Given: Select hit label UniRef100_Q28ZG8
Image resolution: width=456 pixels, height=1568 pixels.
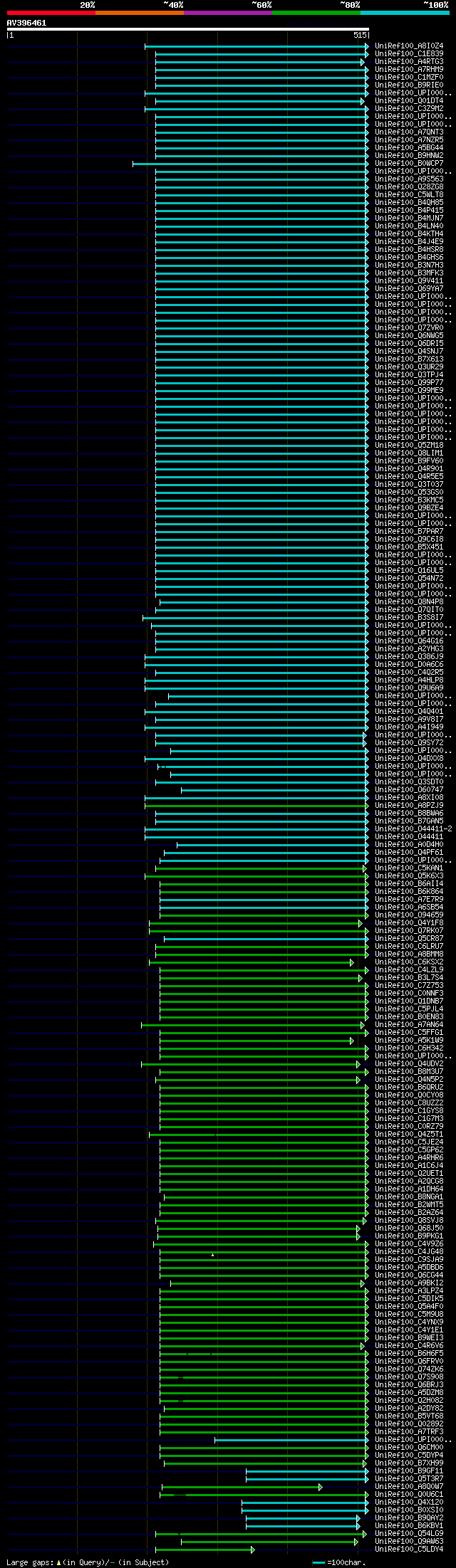Looking at the screenshot, I should 409,187.
